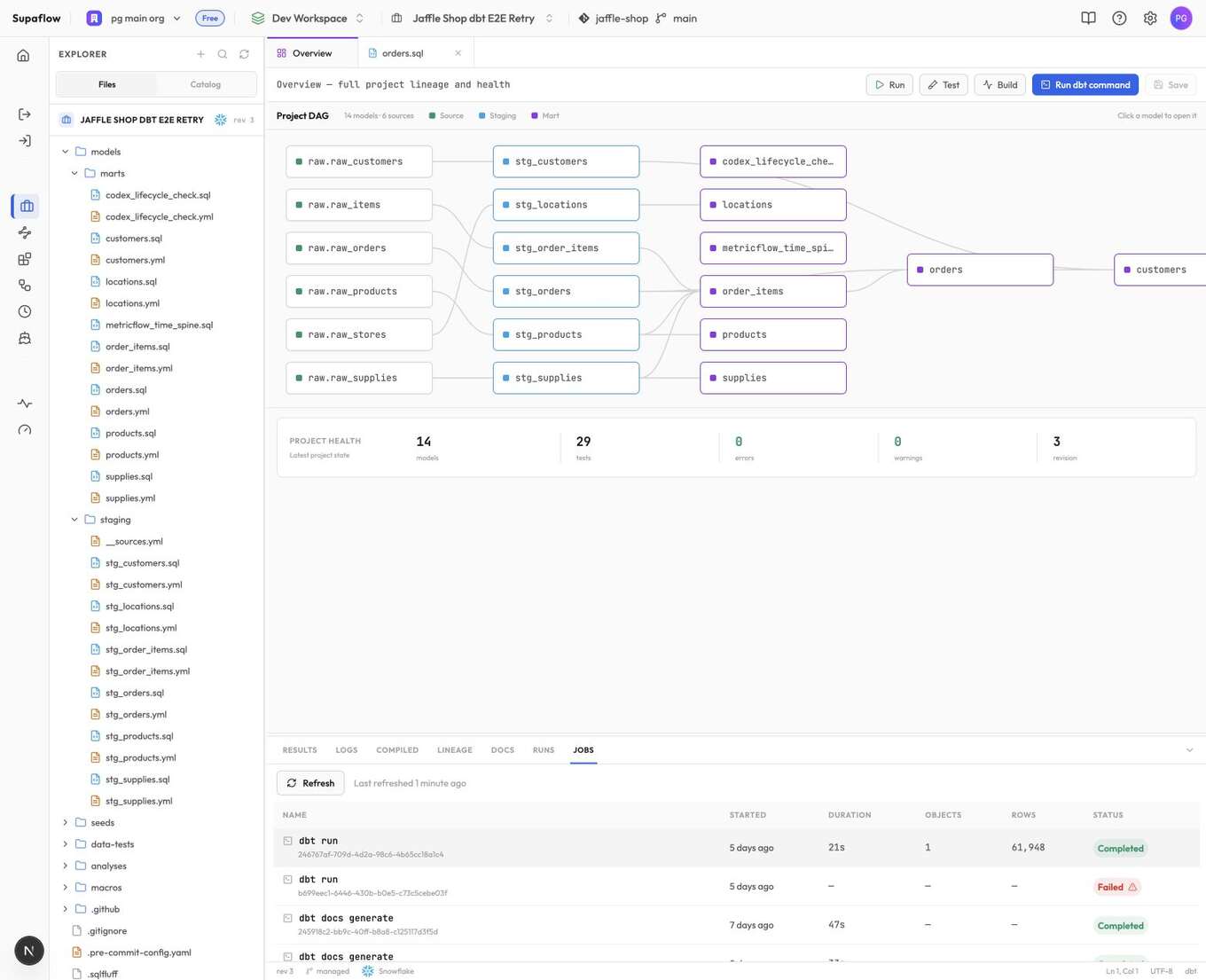The height and width of the screenshot is (980, 1206).
Task: Open the settings gear icon
Action: click(1150, 18)
